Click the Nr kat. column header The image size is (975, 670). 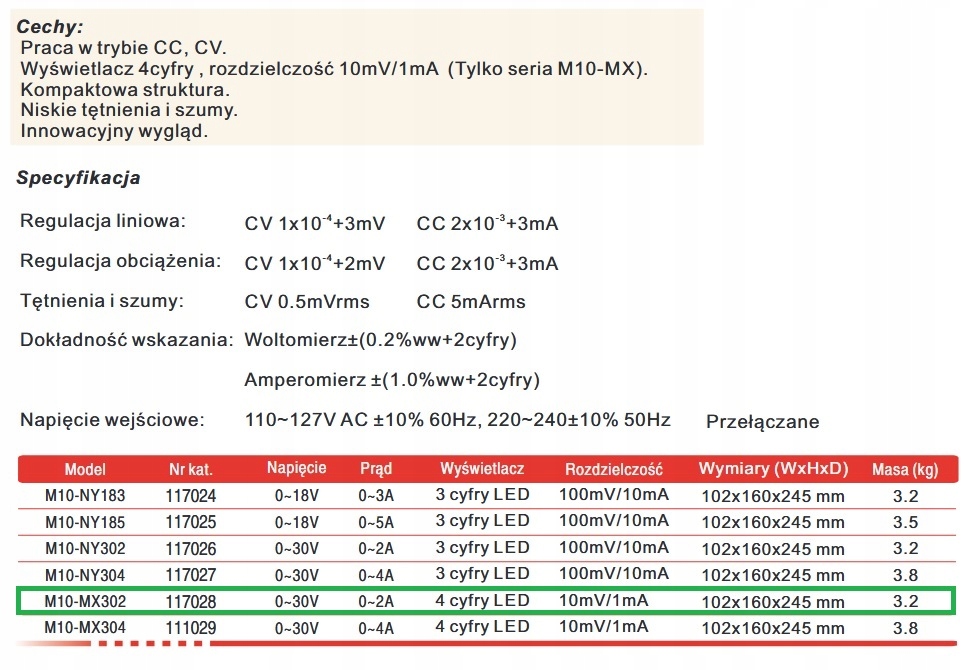click(x=190, y=469)
